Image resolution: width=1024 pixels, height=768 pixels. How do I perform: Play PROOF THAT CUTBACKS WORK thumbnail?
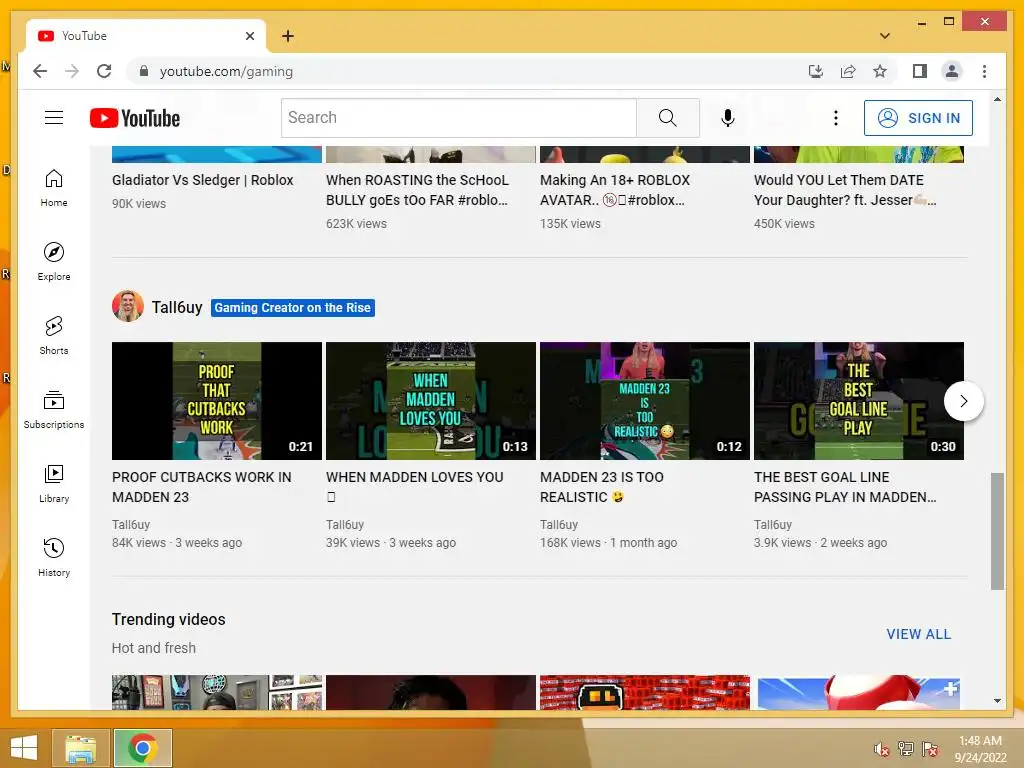pos(217,401)
